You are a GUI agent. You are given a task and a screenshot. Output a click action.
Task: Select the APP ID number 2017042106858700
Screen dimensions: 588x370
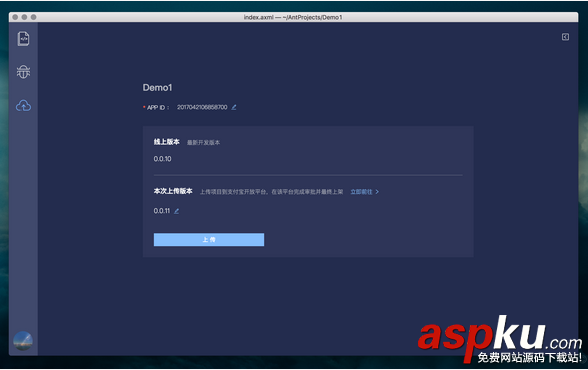[x=202, y=107]
